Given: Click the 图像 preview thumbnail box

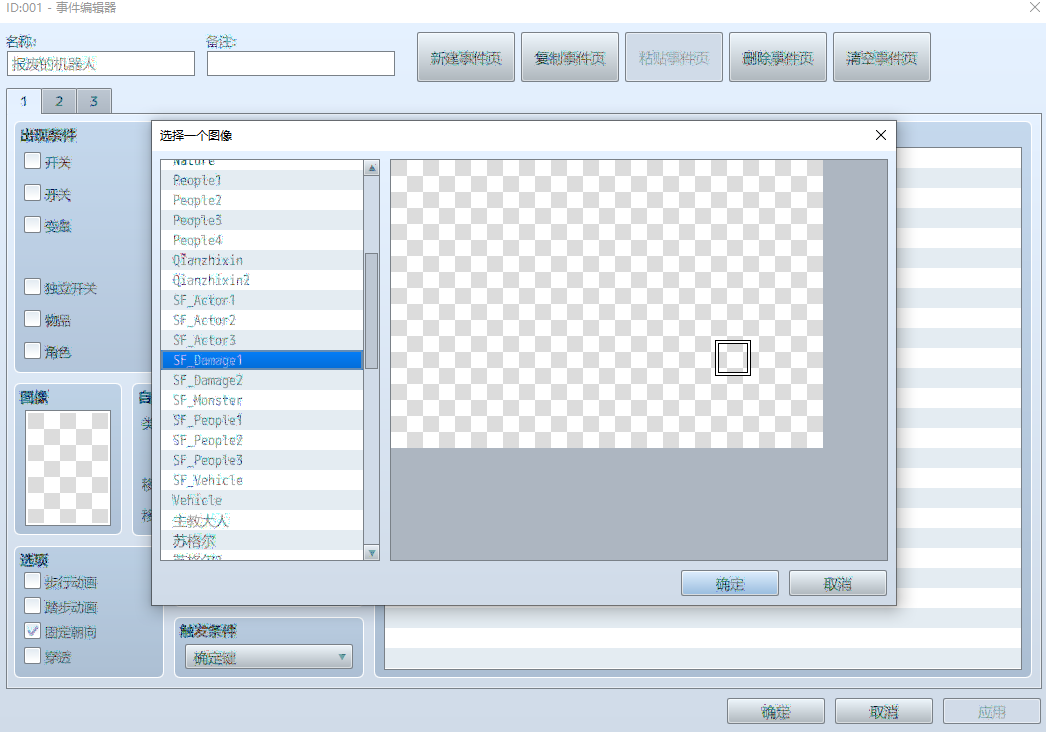Looking at the screenshot, I should click(x=68, y=468).
